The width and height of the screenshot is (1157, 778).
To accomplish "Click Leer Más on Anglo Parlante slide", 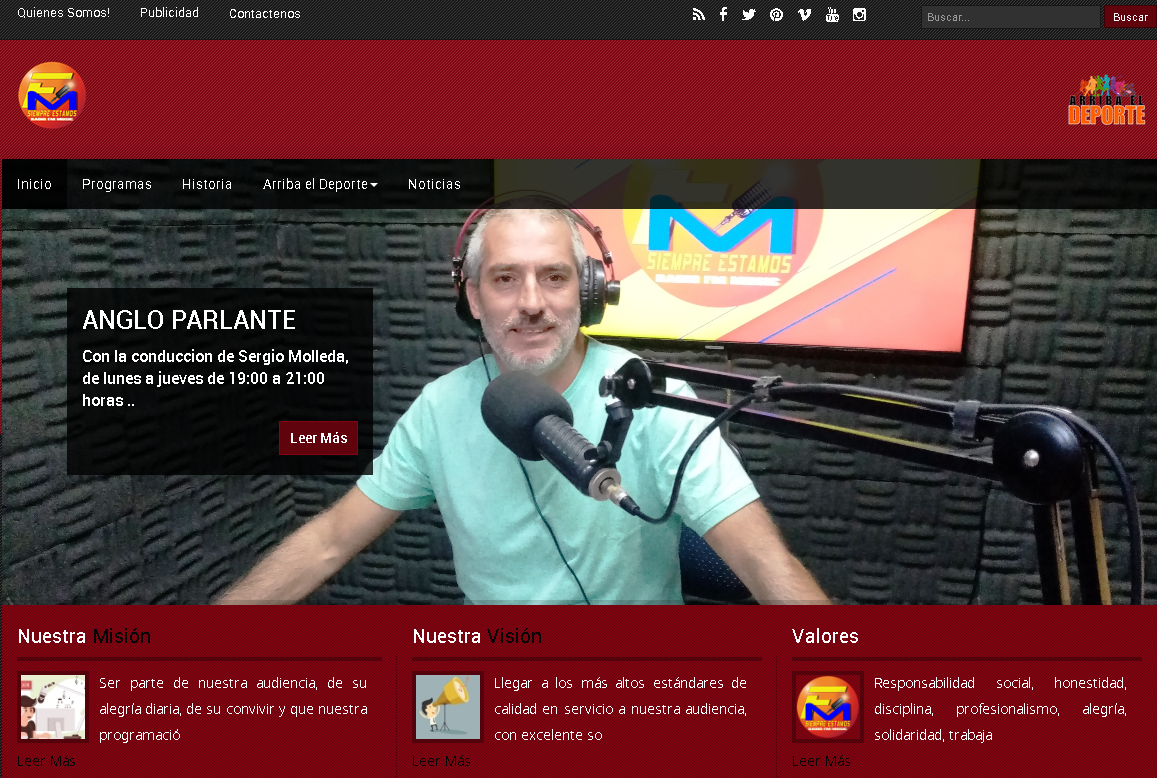I will tap(318, 439).
